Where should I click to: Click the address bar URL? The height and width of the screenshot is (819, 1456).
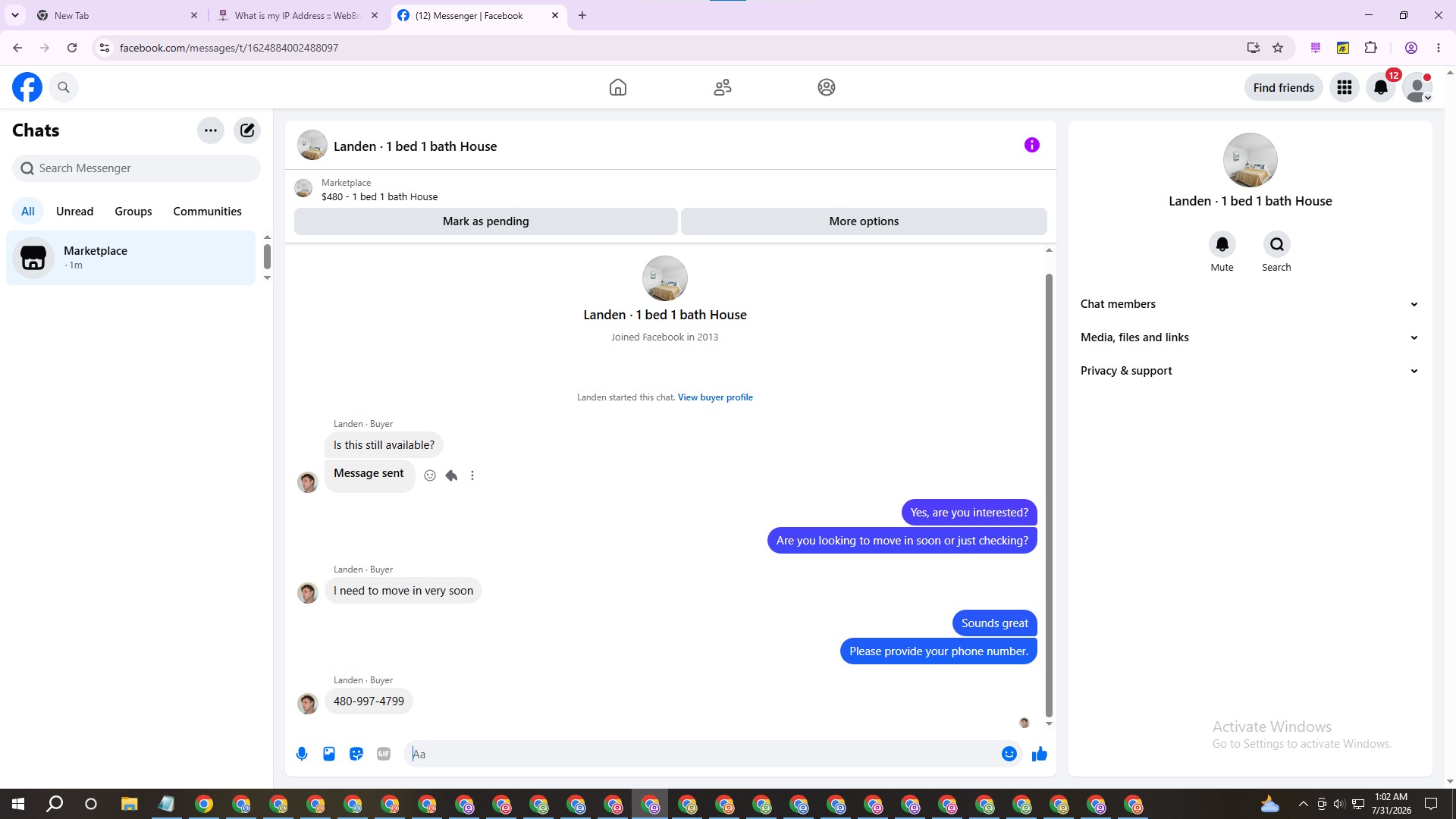click(x=229, y=48)
